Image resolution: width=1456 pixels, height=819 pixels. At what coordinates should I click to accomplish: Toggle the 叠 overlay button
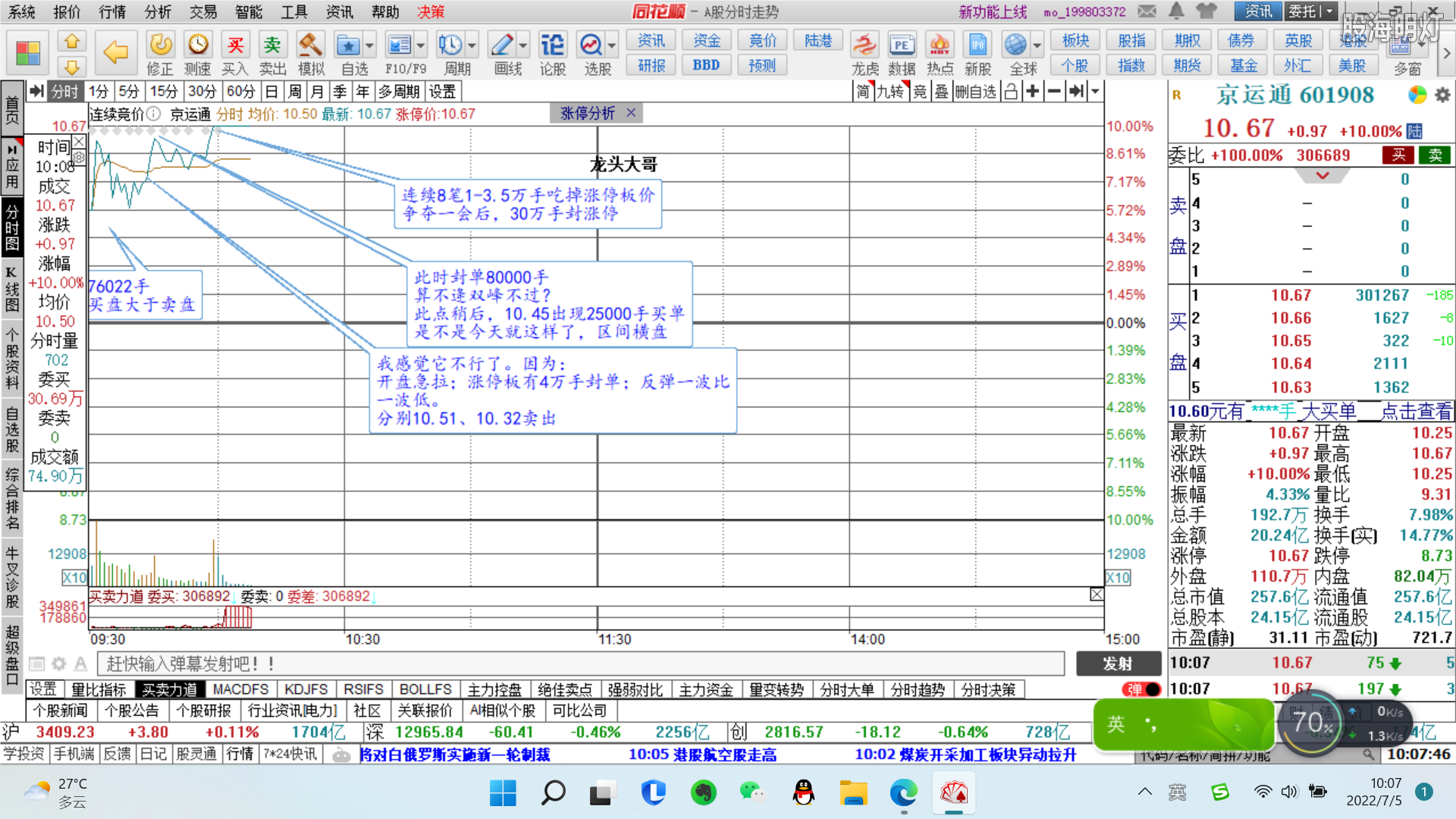coord(941,92)
